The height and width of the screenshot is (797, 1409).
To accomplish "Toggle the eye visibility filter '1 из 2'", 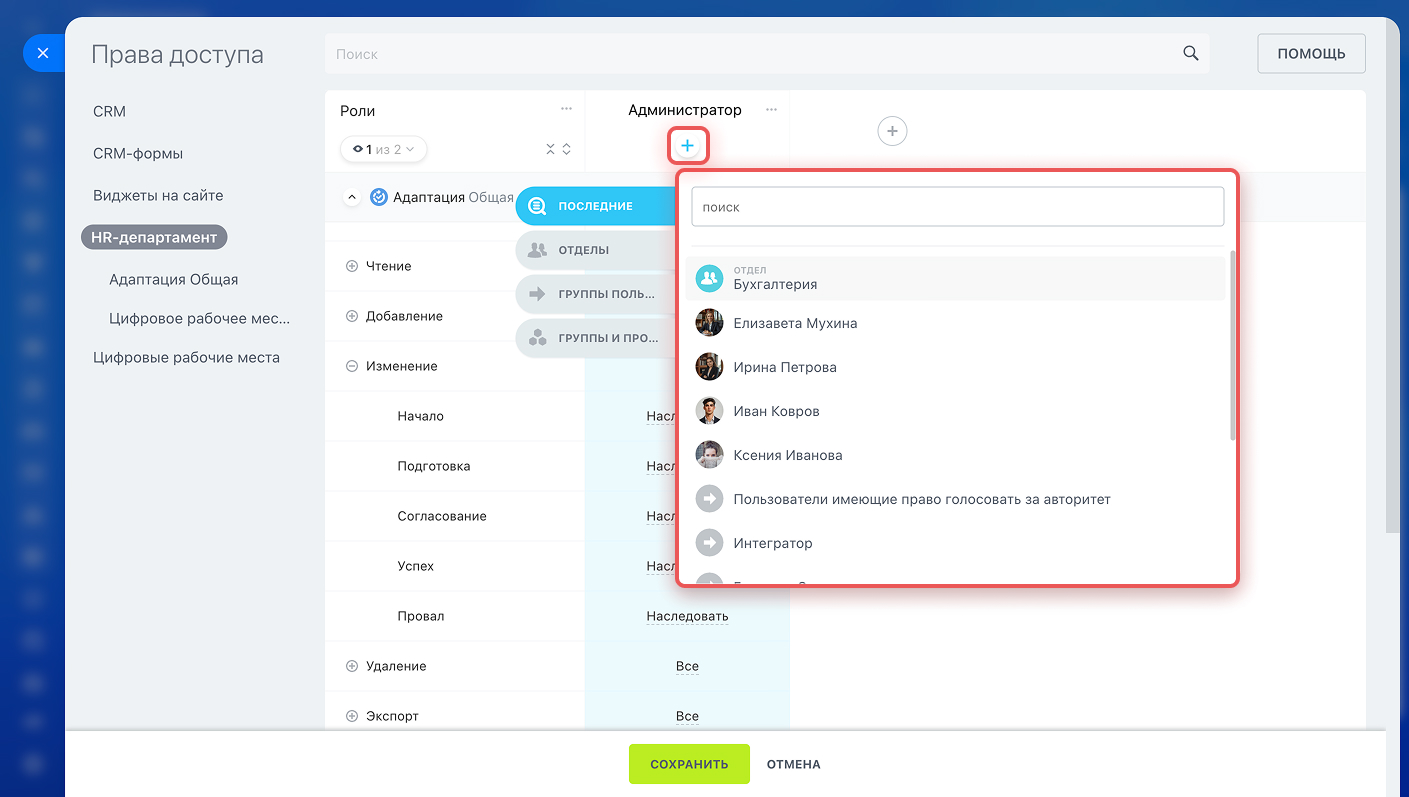I will pos(383,149).
